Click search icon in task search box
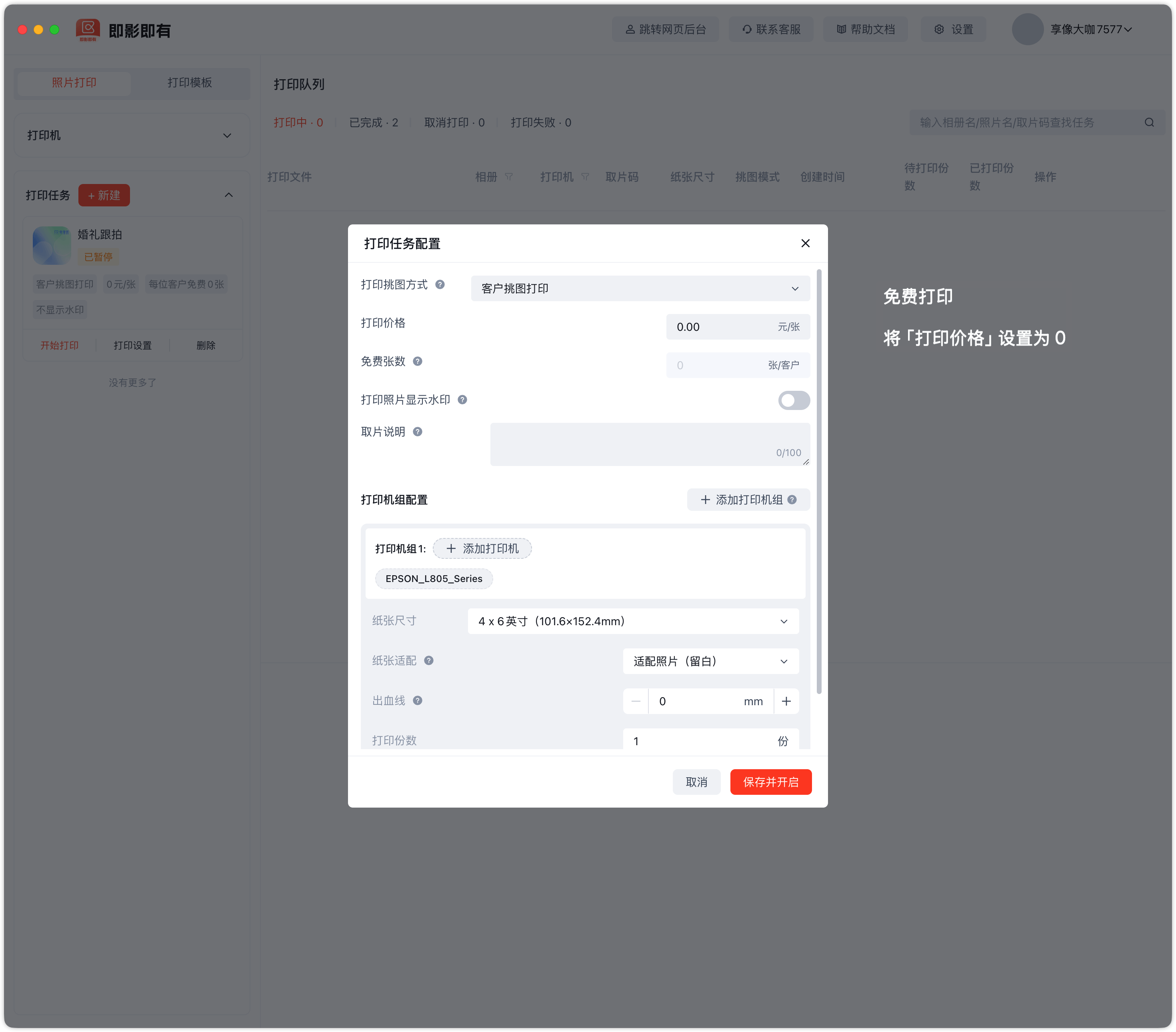 point(1149,122)
